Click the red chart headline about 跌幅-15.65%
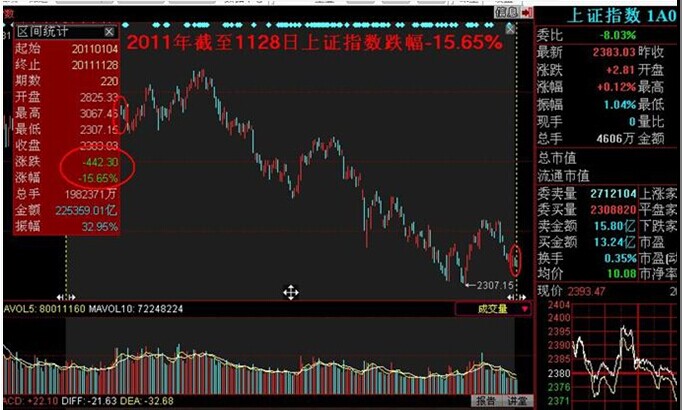This screenshot has height=410, width=682. 314,43
